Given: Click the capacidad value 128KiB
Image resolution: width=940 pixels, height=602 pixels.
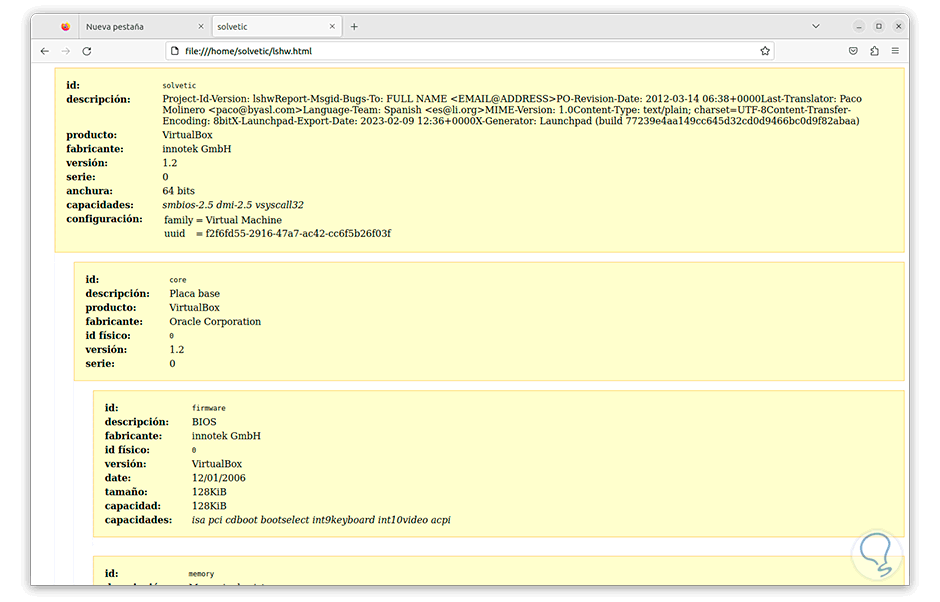Looking at the screenshot, I should click(x=209, y=506).
